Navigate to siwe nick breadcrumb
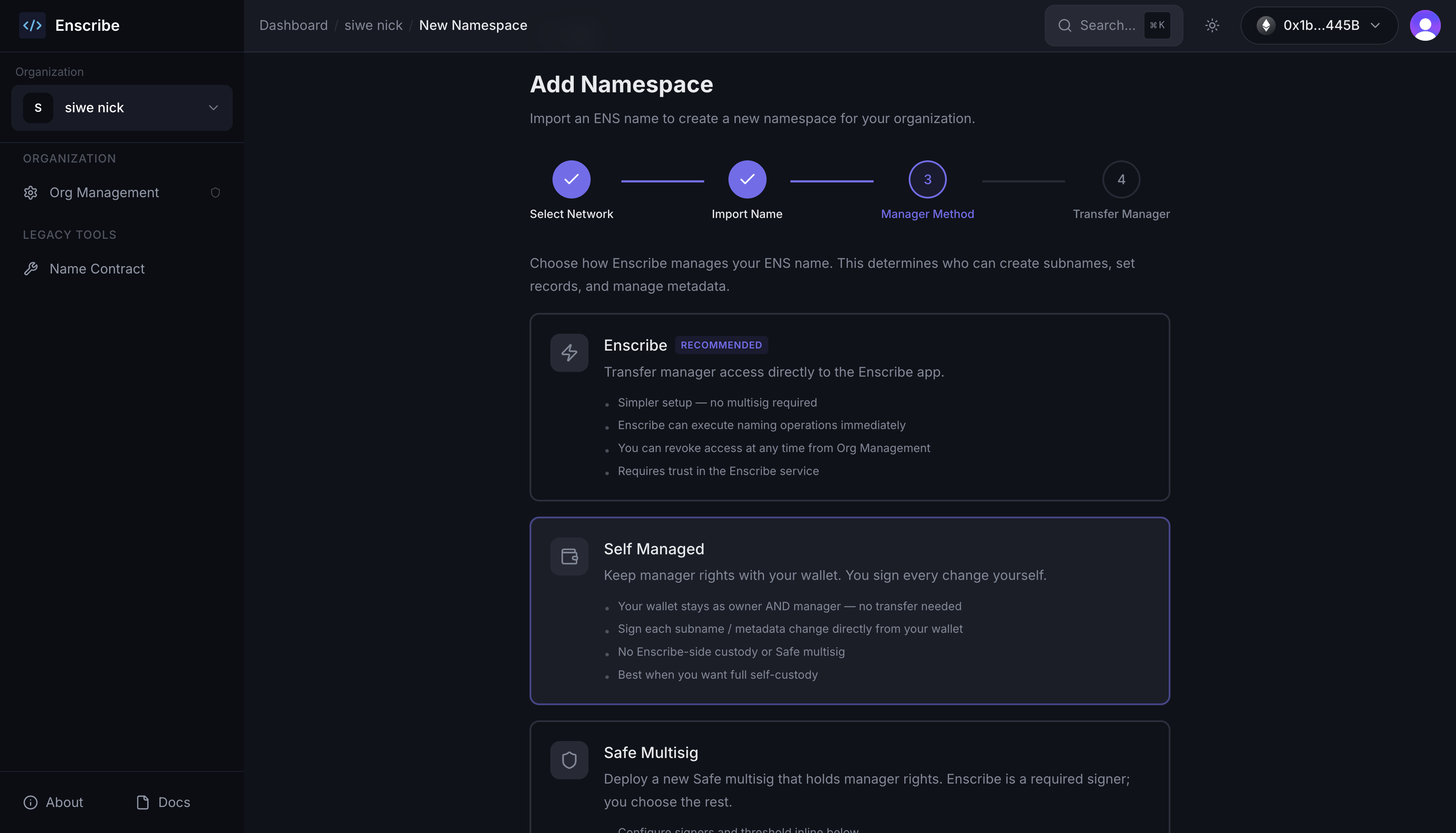 point(374,25)
